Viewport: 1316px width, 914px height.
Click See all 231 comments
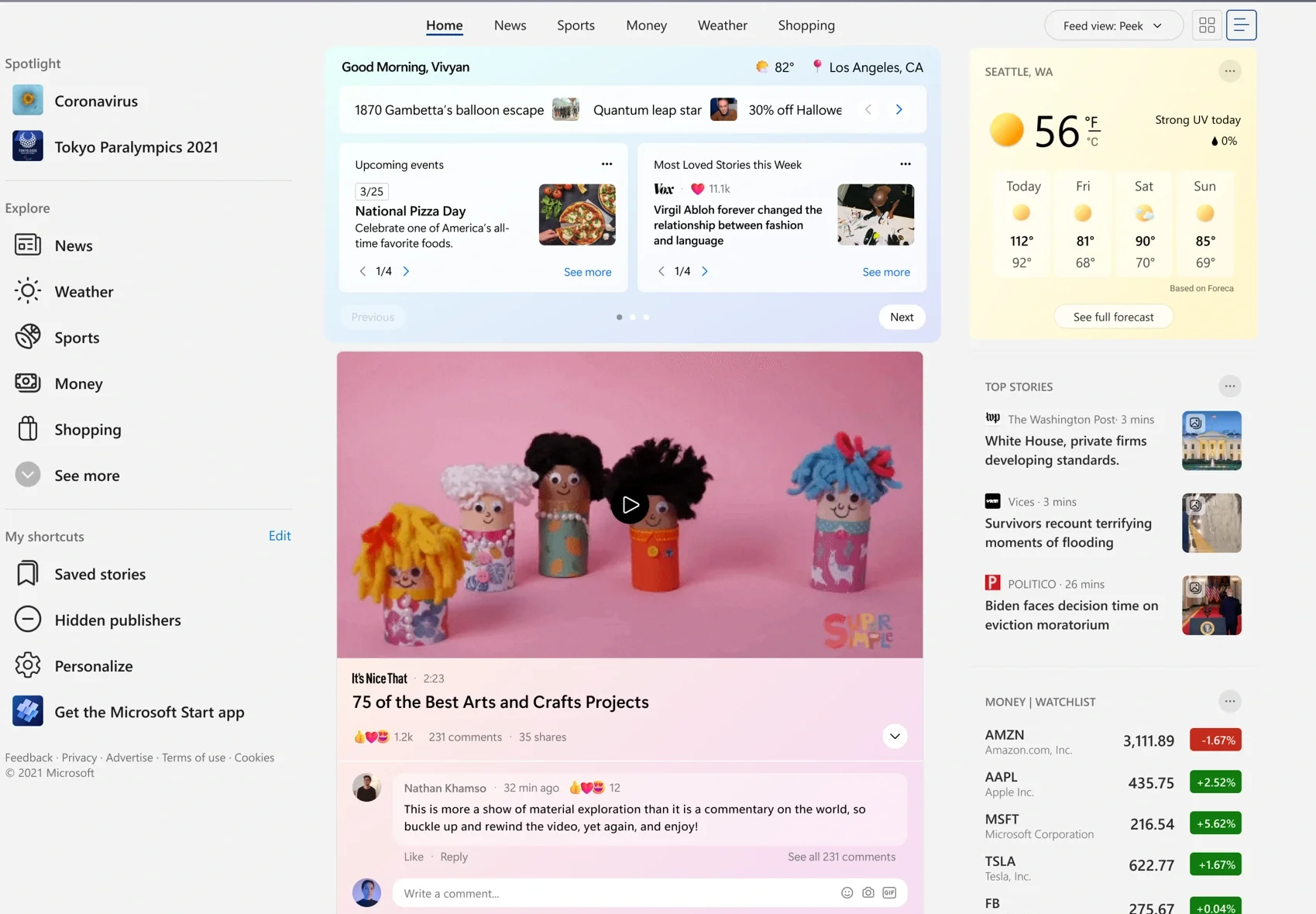pyautogui.click(x=841, y=856)
